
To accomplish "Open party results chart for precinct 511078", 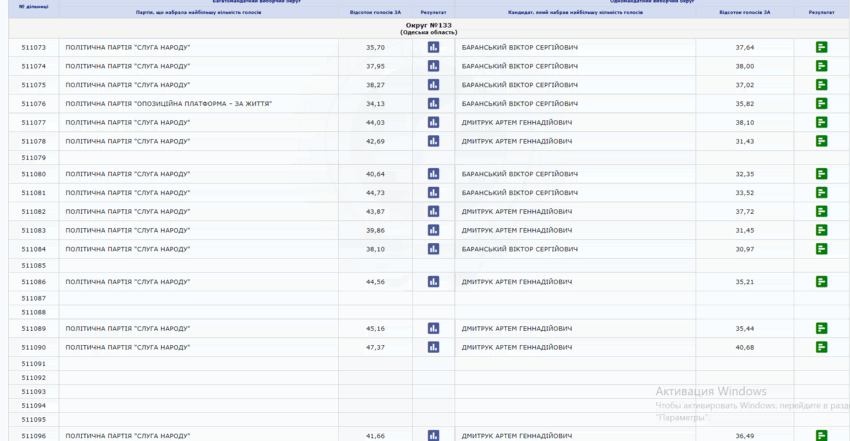I will pos(433,141).
